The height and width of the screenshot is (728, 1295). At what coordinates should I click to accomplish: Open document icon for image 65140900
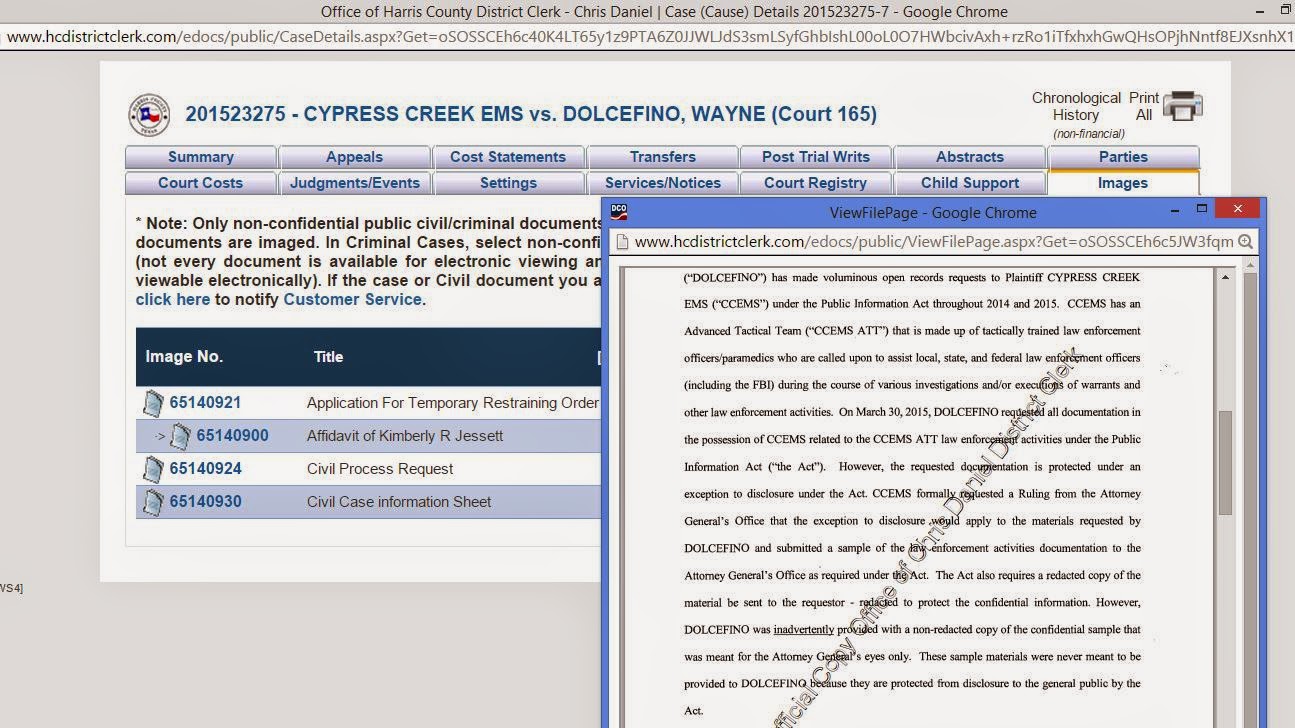click(x=180, y=436)
